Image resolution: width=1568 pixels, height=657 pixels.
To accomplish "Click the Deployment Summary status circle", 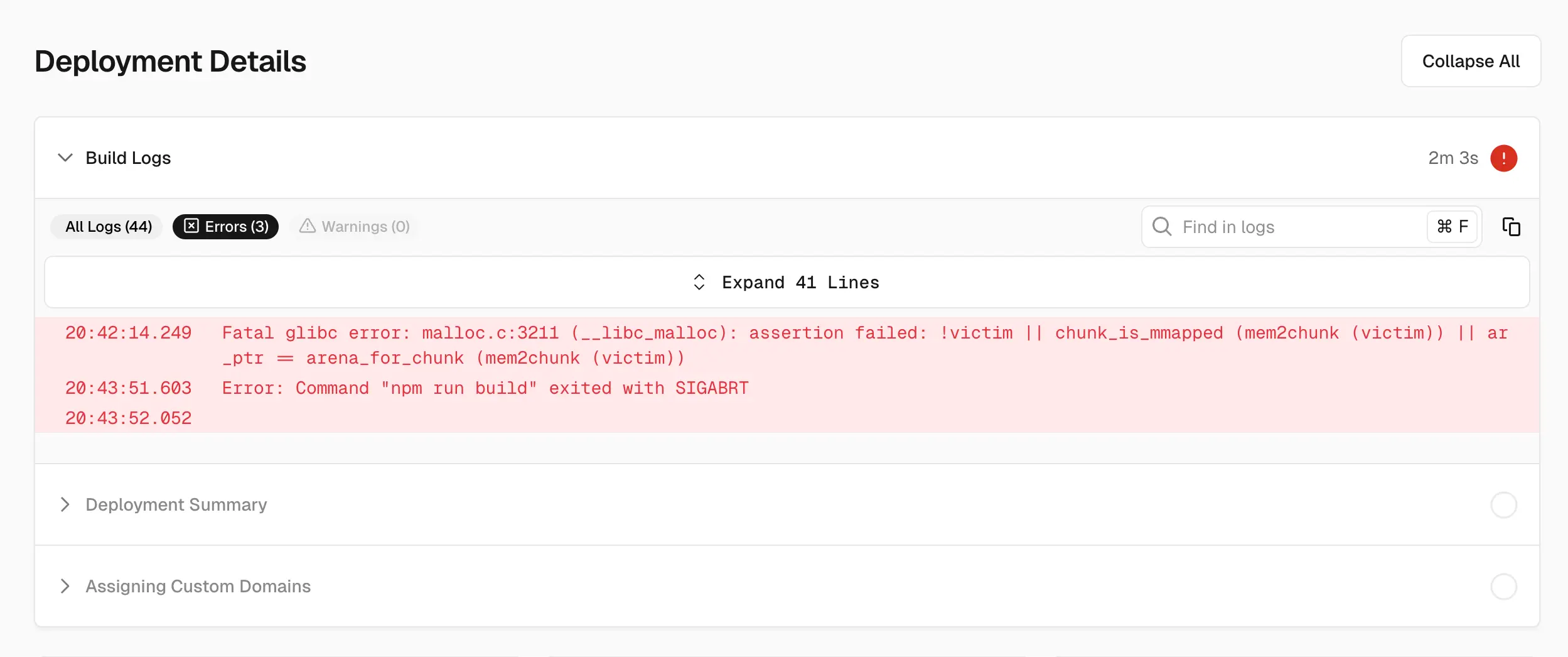I will coord(1503,505).
